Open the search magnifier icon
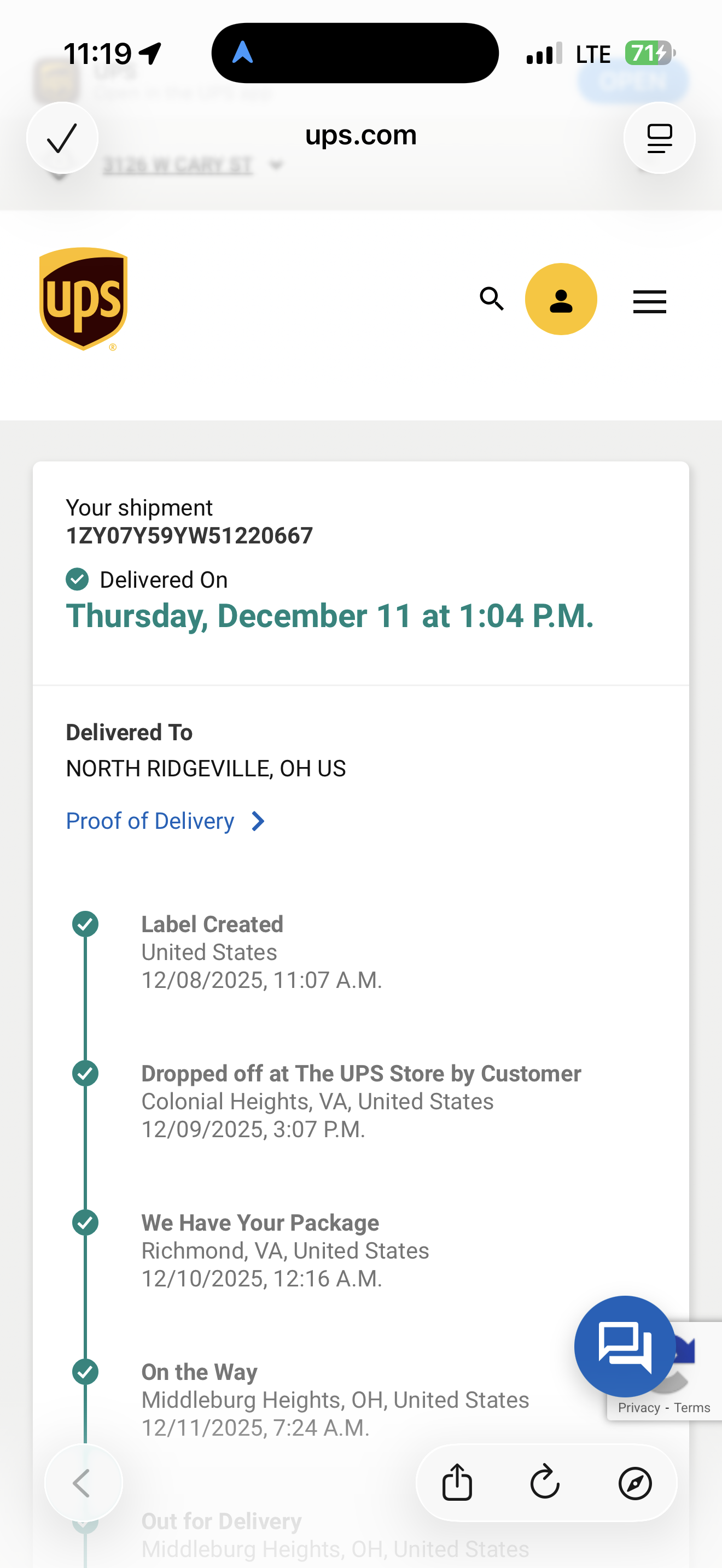This screenshot has width=722, height=1568. coord(492,299)
